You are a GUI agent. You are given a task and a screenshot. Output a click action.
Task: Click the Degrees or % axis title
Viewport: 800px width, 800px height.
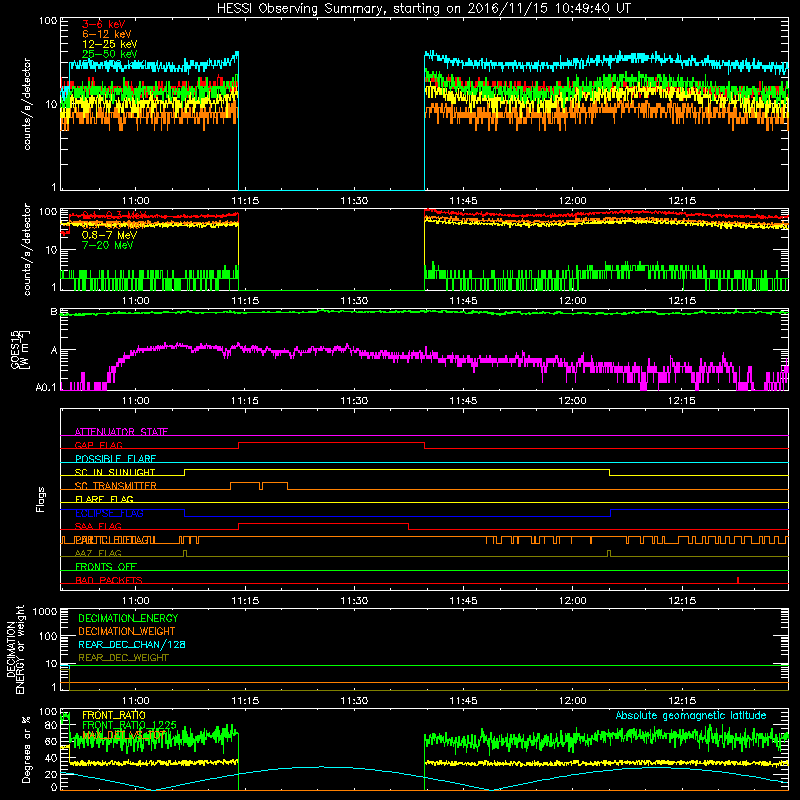point(26,749)
